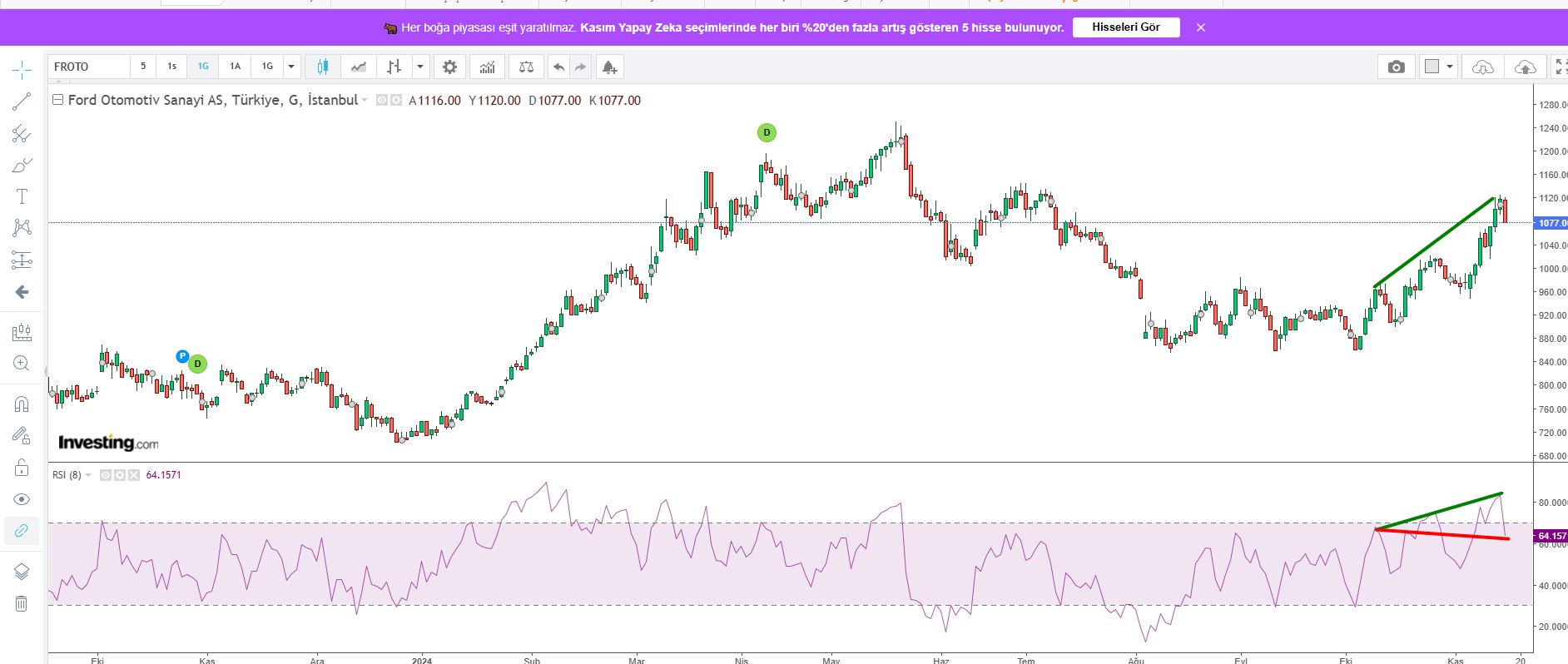The height and width of the screenshot is (664, 1568).
Task: Select the measure ruler tool
Action: click(x=22, y=332)
